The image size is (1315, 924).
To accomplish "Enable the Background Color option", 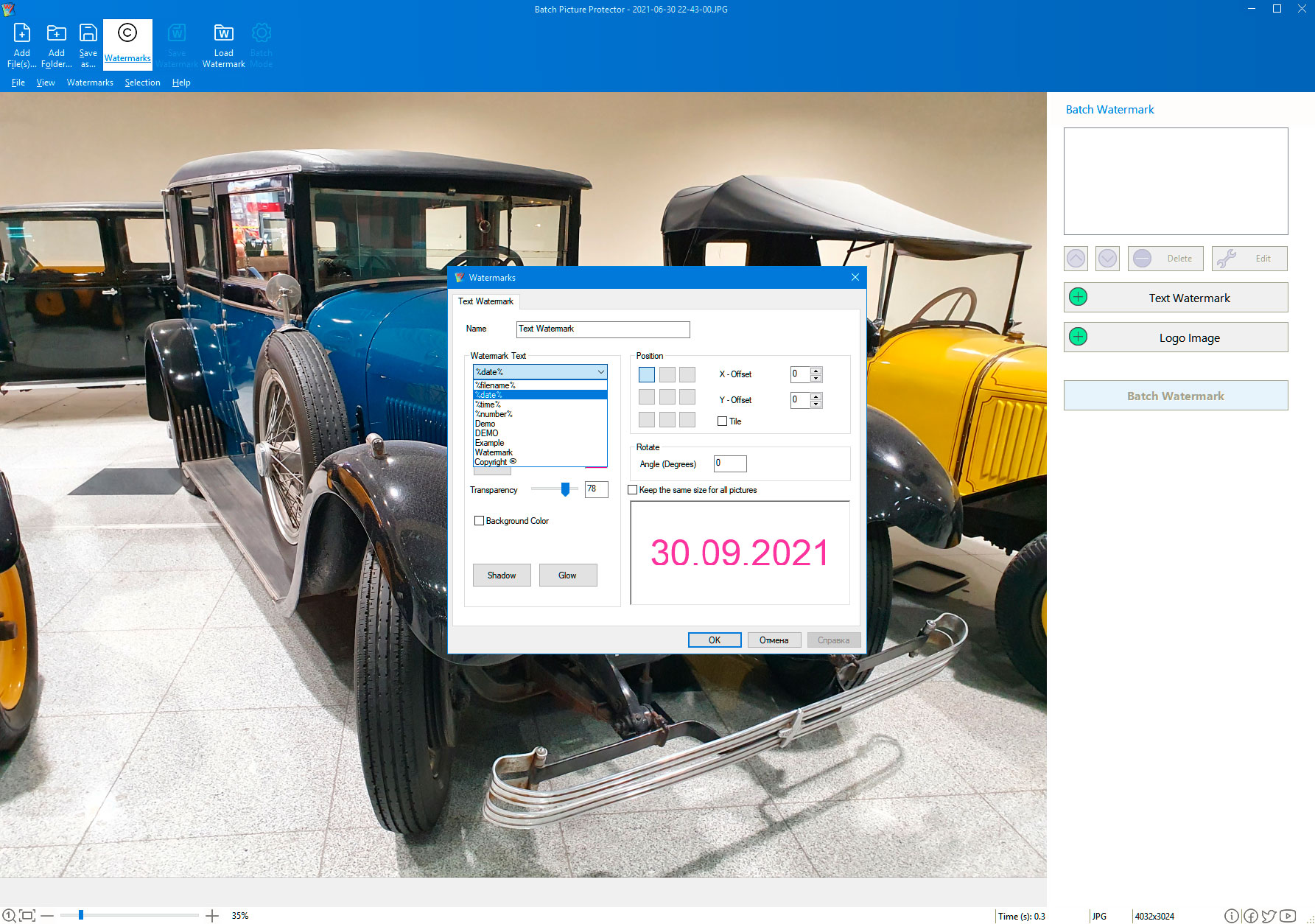I will click(479, 521).
